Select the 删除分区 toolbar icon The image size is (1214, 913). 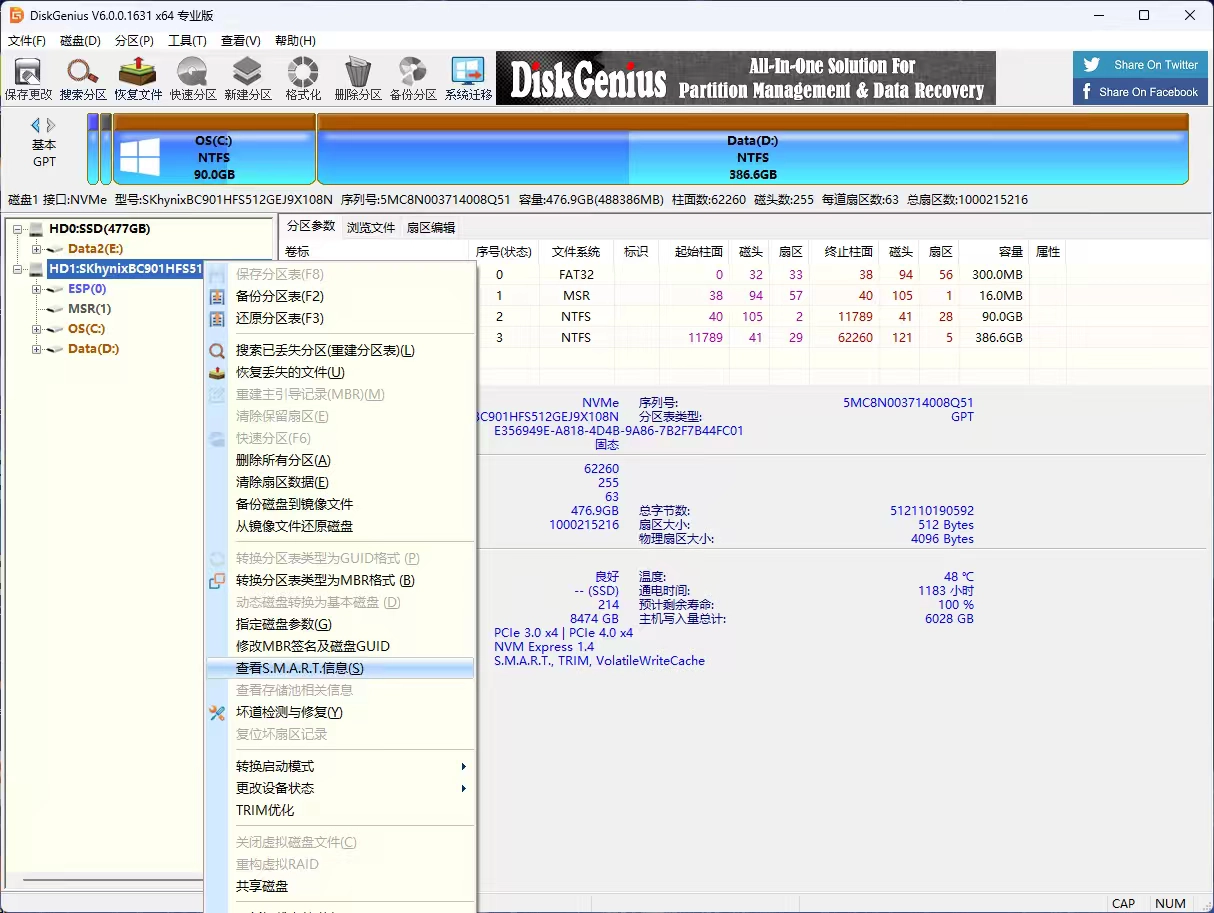356,77
